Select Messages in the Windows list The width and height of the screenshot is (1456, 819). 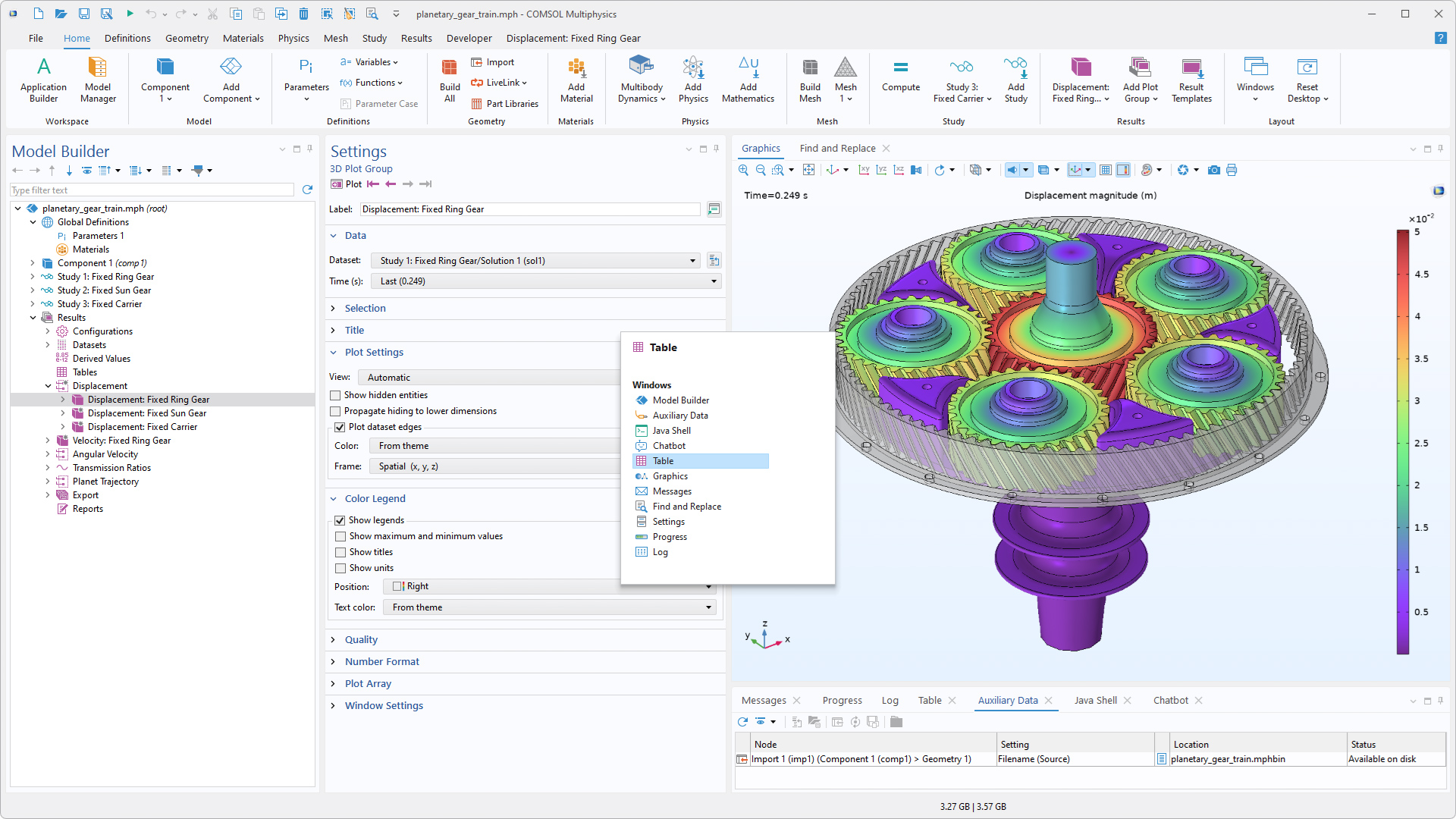pyautogui.click(x=672, y=491)
